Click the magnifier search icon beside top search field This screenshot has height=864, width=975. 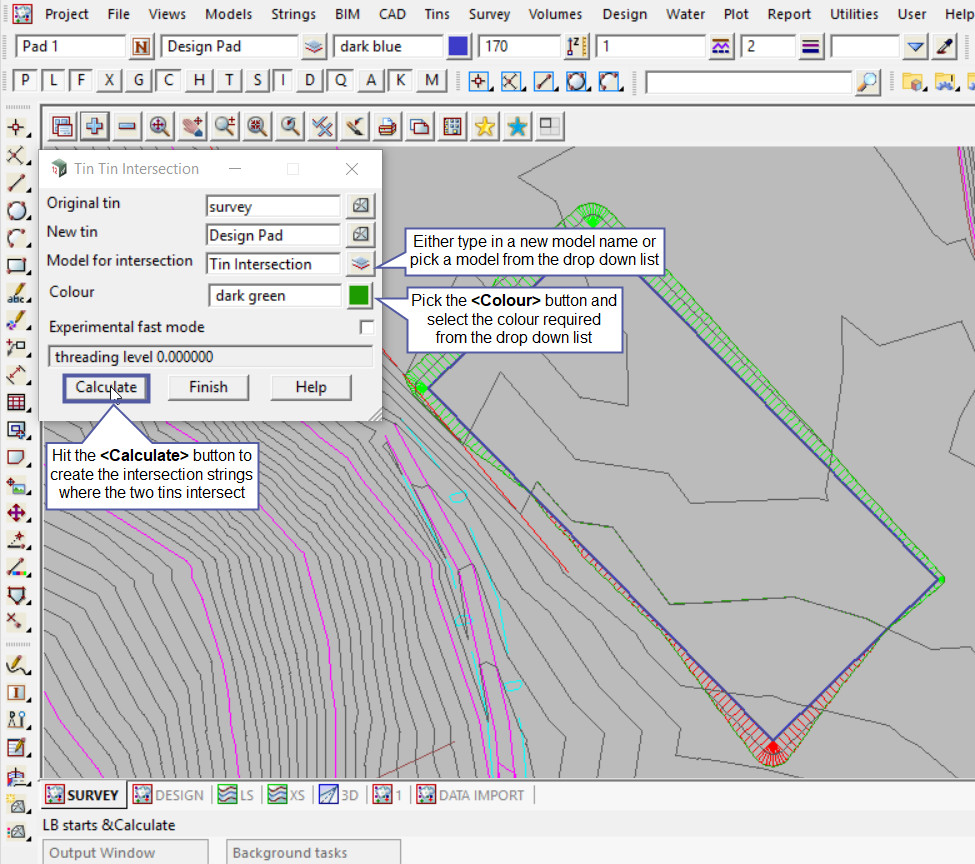pos(867,82)
